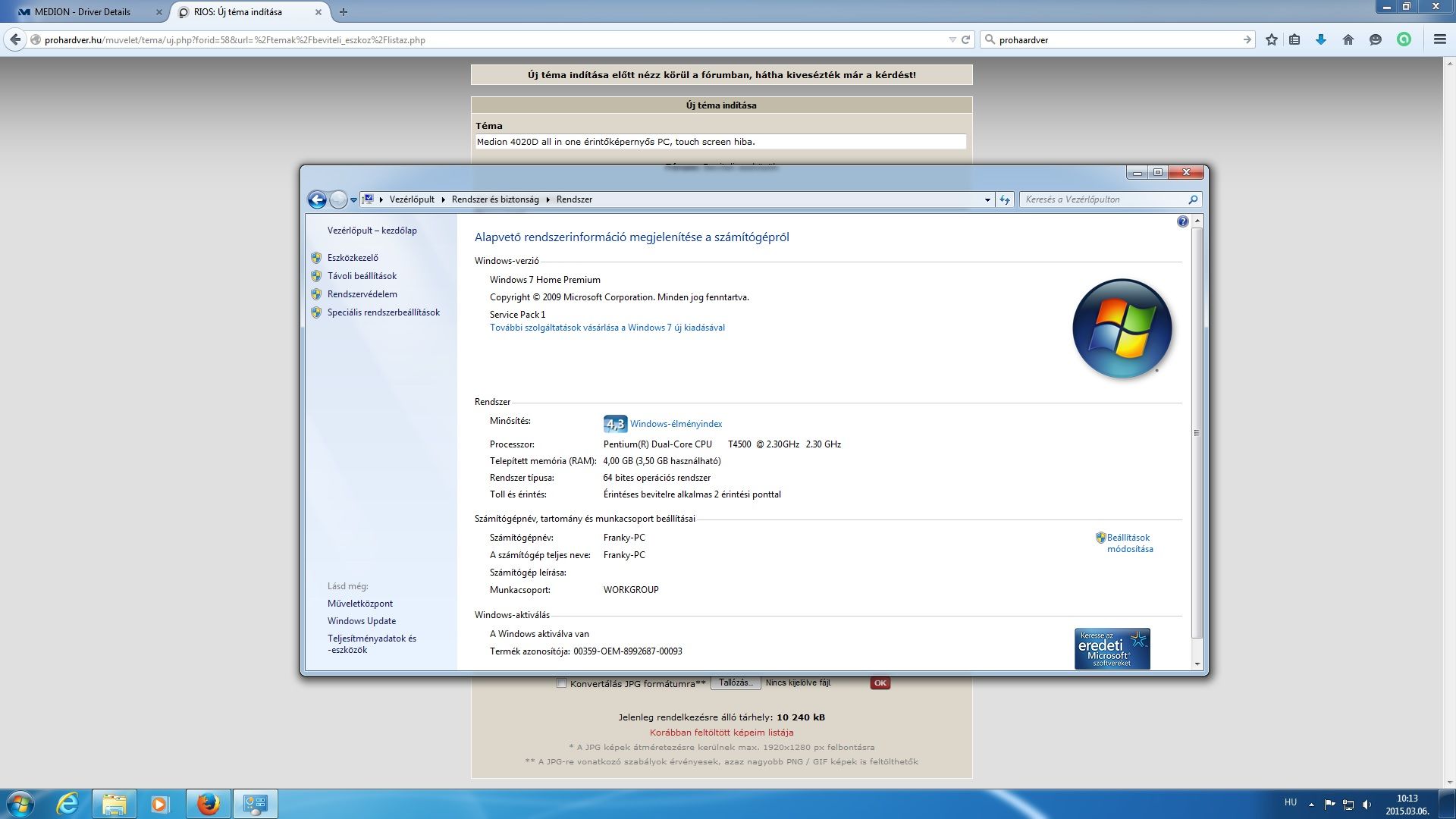This screenshot has height=819, width=1456.
Task: Click Rendszer és biztonság breadcrumb
Action: click(495, 199)
